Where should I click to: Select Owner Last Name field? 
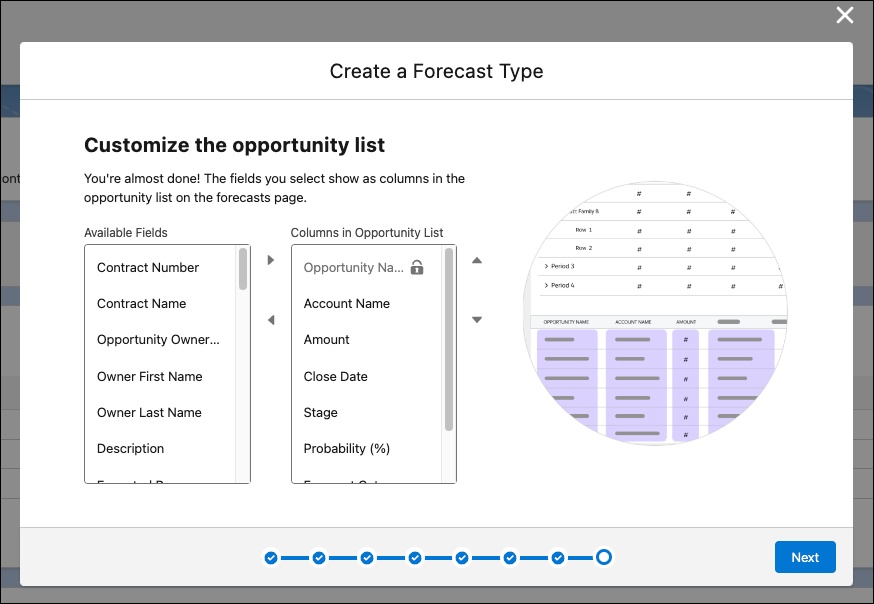[x=161, y=413]
